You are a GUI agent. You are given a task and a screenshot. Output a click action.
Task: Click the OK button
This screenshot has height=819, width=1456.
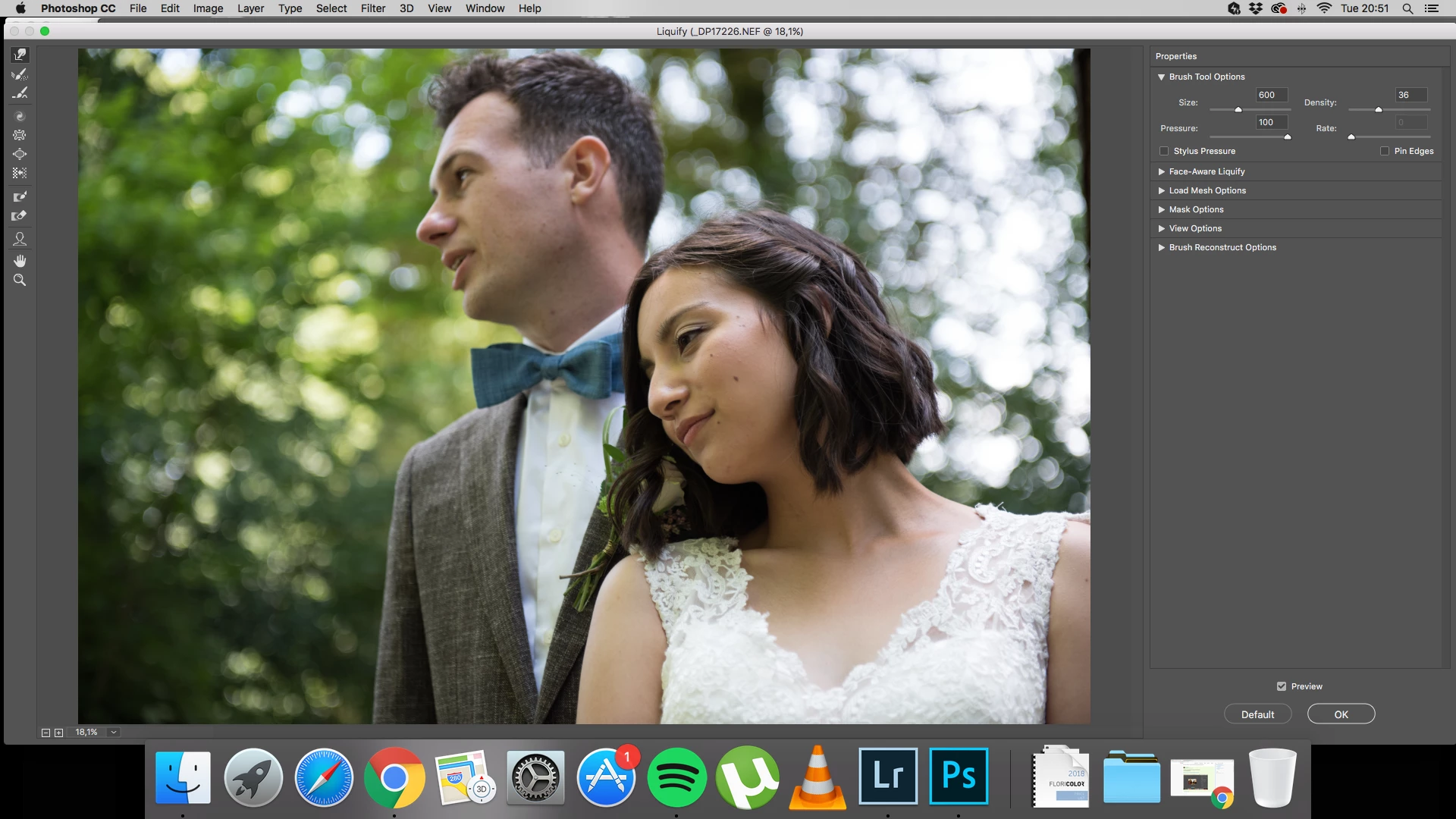click(1341, 714)
